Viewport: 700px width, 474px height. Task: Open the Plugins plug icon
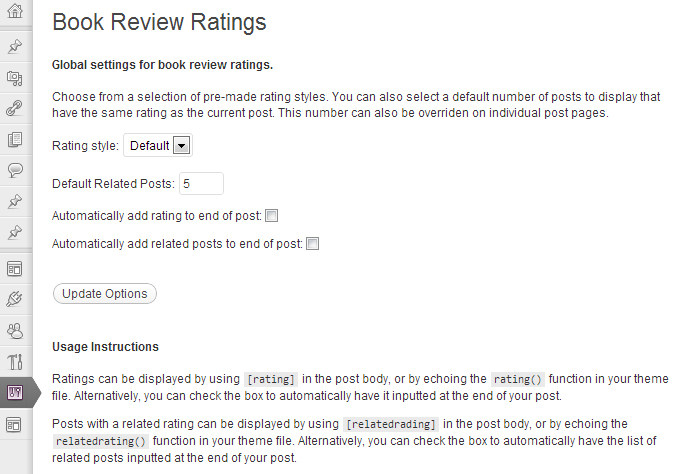coord(15,298)
